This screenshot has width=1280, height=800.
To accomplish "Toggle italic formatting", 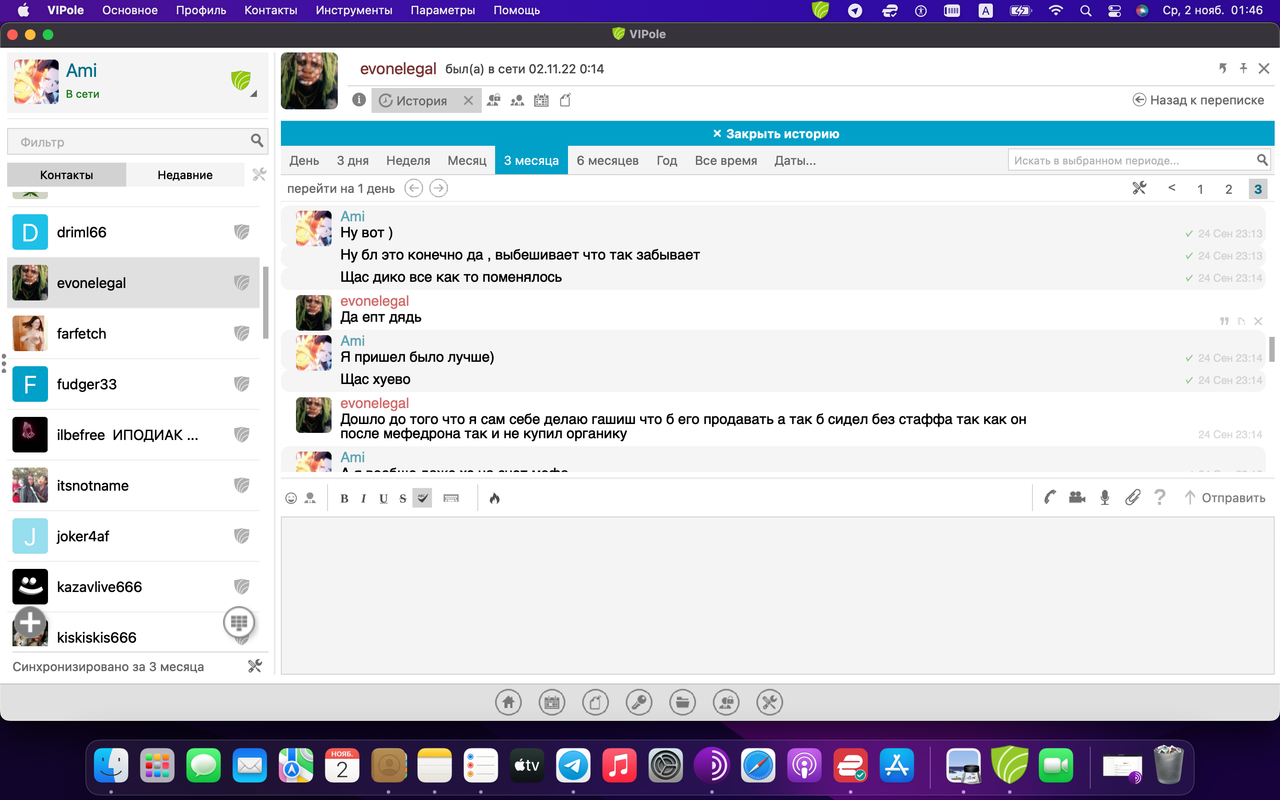I will pos(364,498).
